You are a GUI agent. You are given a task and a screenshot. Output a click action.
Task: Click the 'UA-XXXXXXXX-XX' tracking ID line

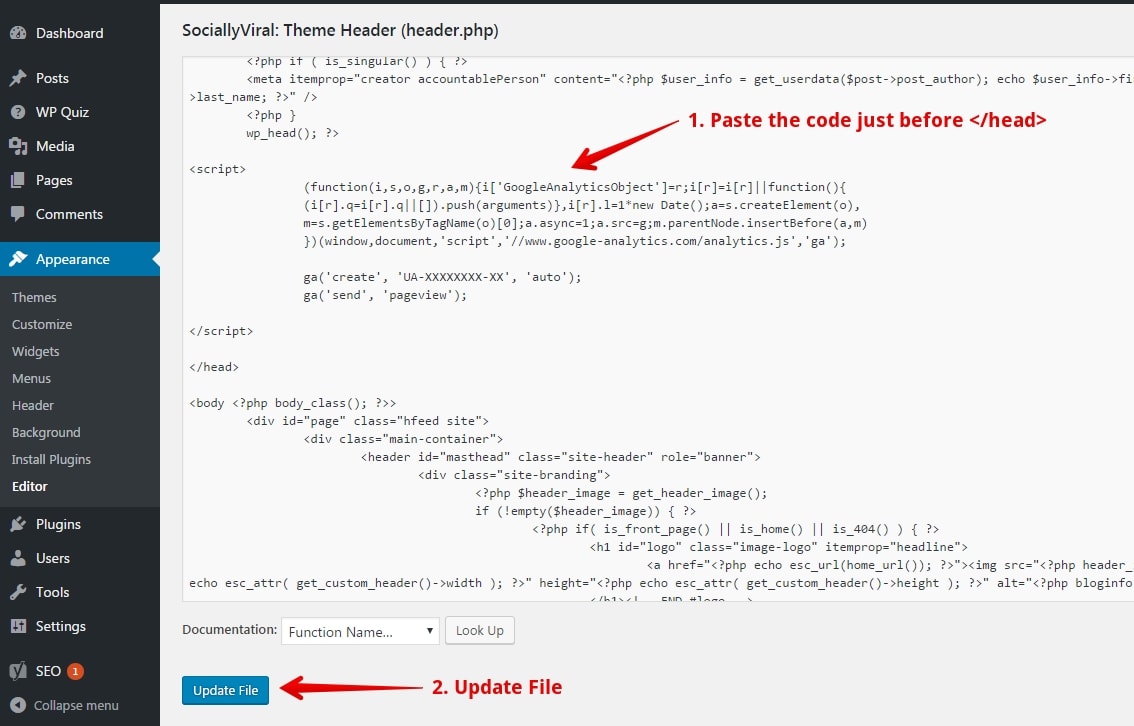pos(442,277)
